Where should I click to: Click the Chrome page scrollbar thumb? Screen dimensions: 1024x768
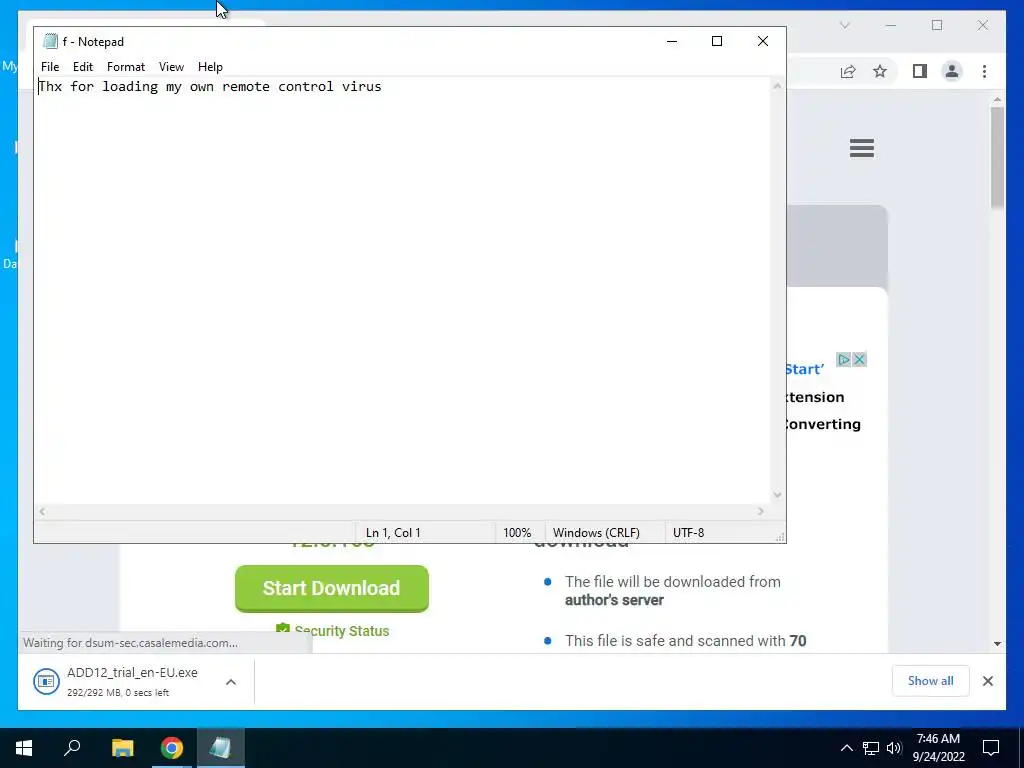click(x=997, y=157)
